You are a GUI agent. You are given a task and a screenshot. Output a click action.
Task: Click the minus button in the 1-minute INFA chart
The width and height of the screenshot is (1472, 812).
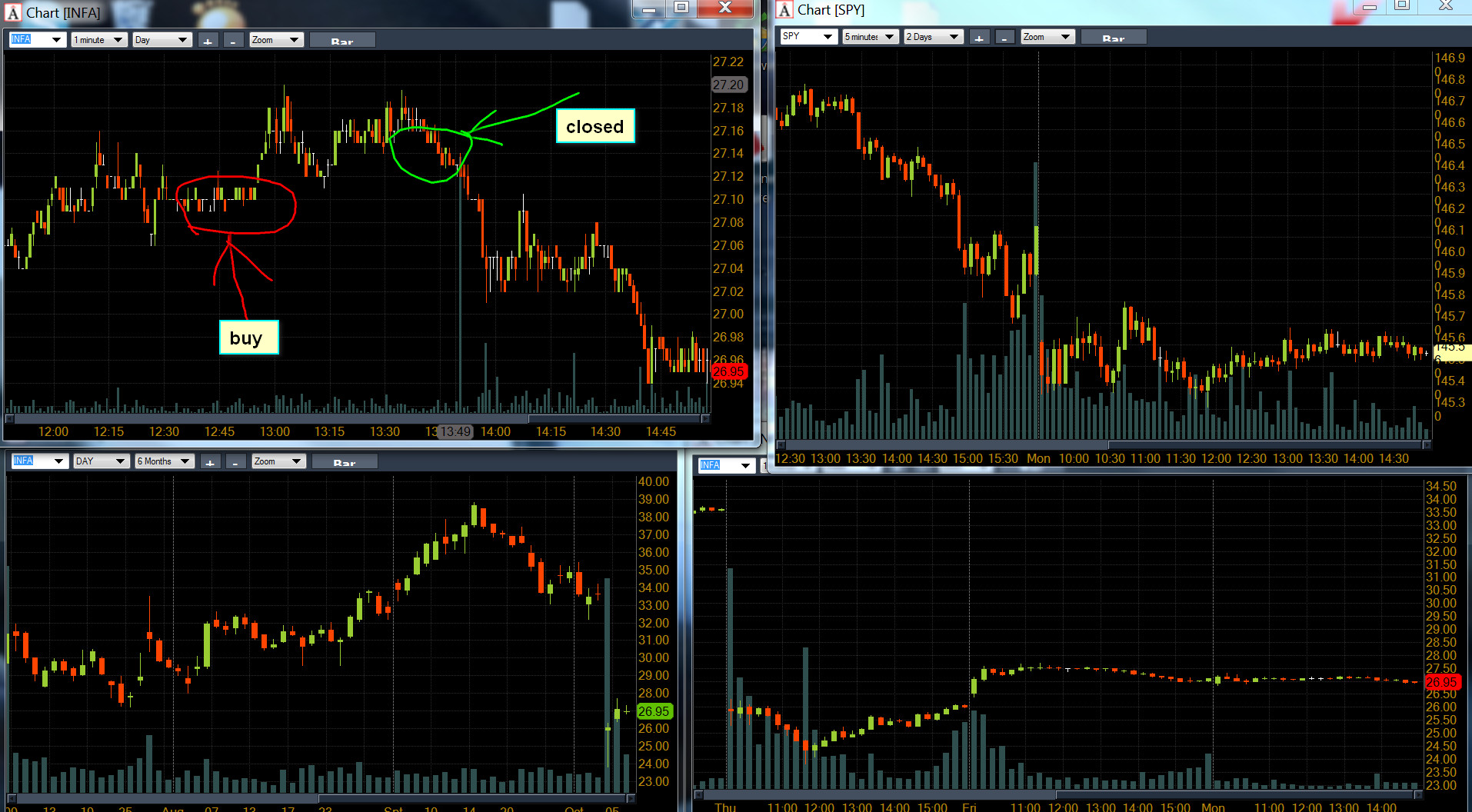[234, 40]
